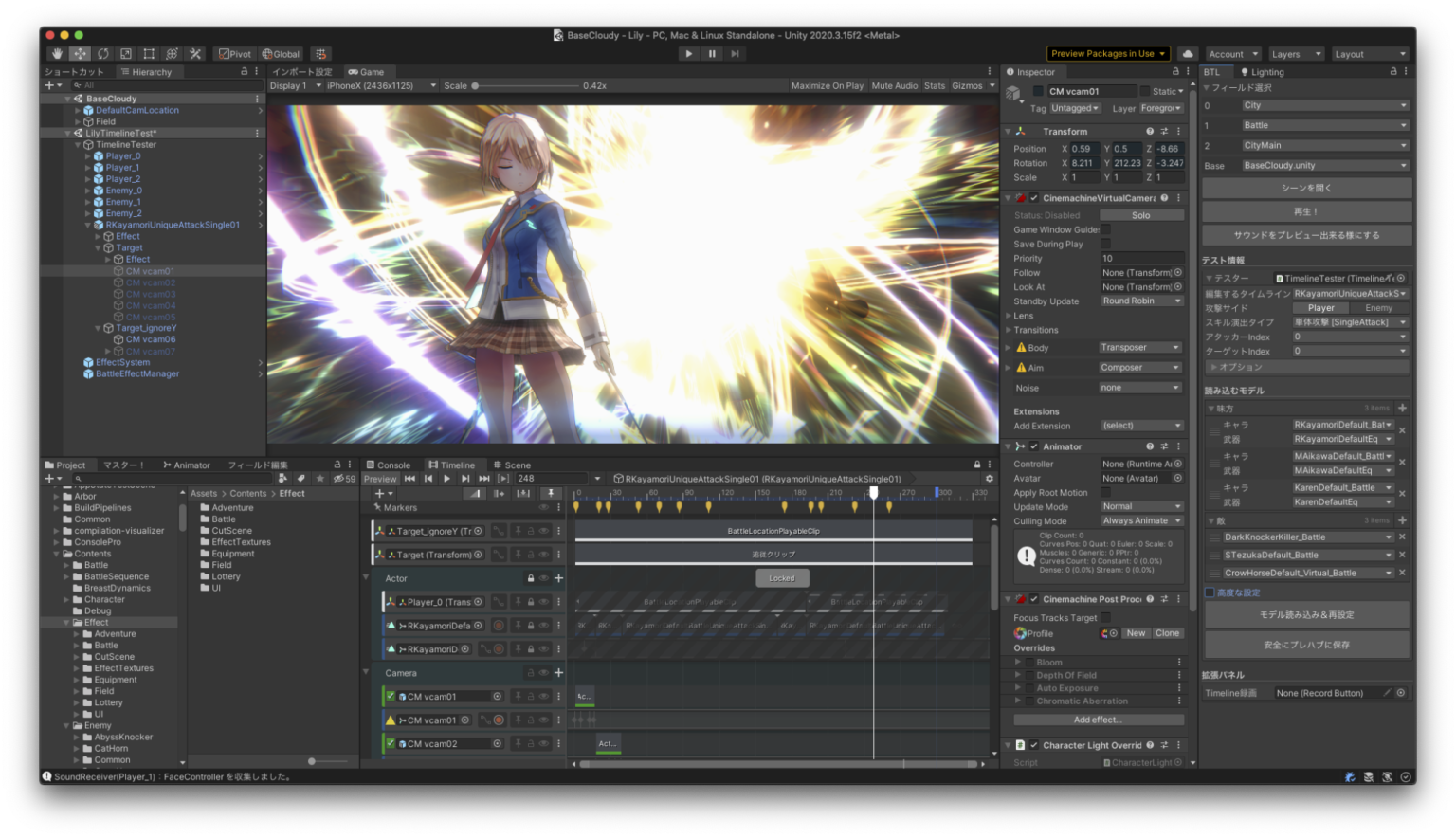Select the Rect transform tool

tap(149, 54)
